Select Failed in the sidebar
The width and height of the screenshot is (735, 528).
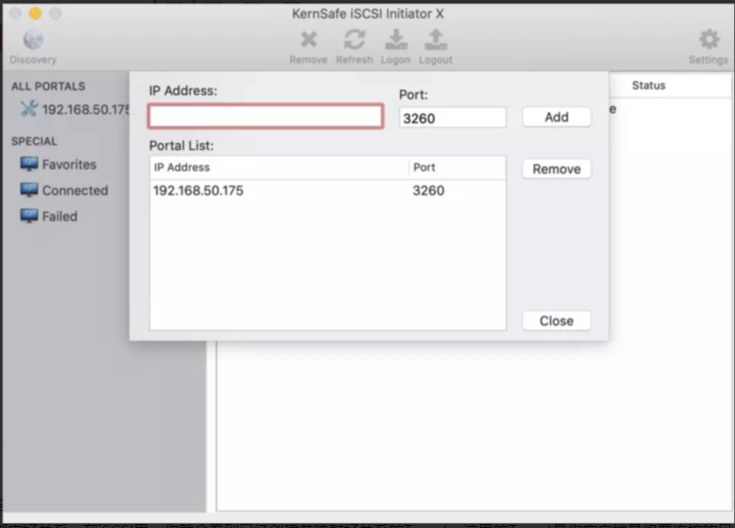point(60,216)
